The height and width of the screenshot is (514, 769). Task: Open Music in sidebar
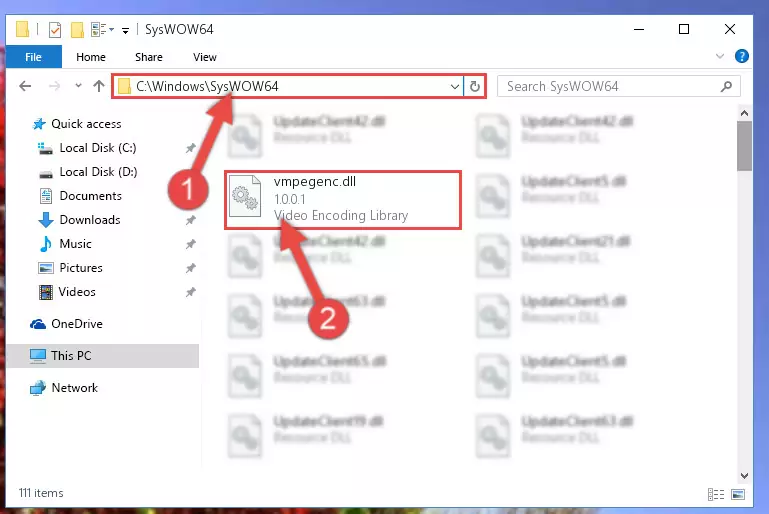tap(75, 244)
